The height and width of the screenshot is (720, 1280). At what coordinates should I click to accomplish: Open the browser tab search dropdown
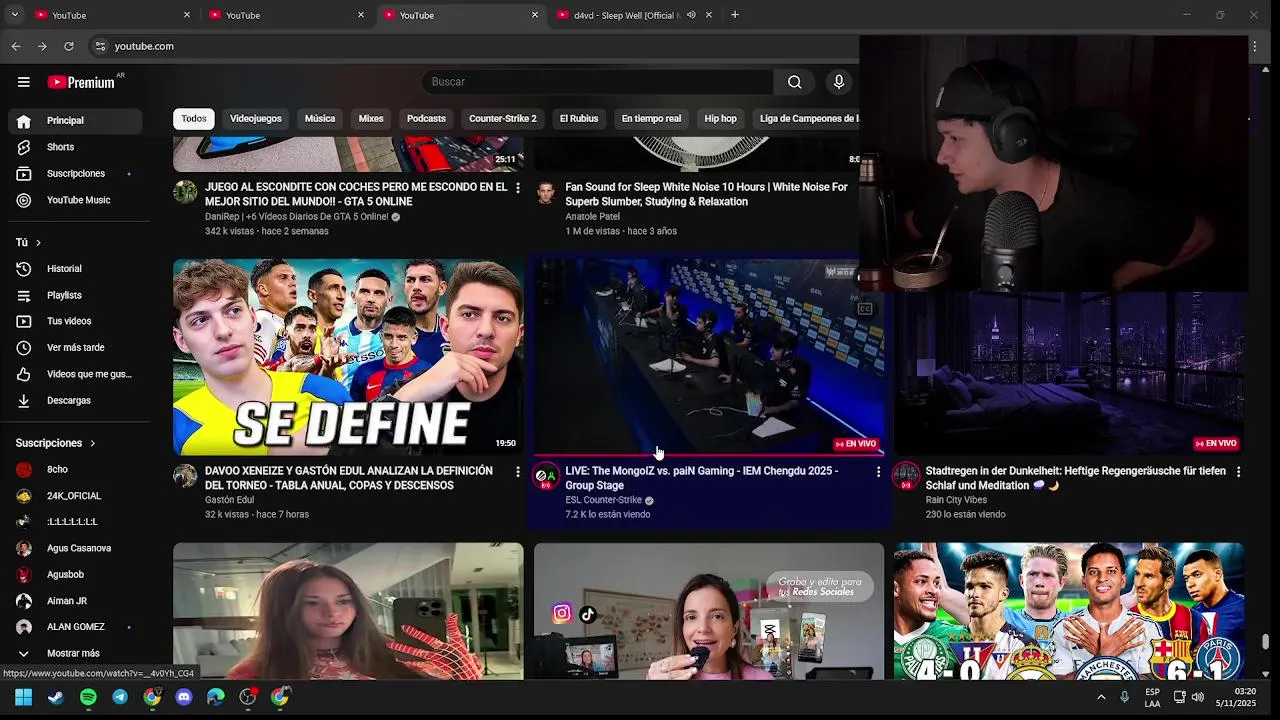coord(14,15)
